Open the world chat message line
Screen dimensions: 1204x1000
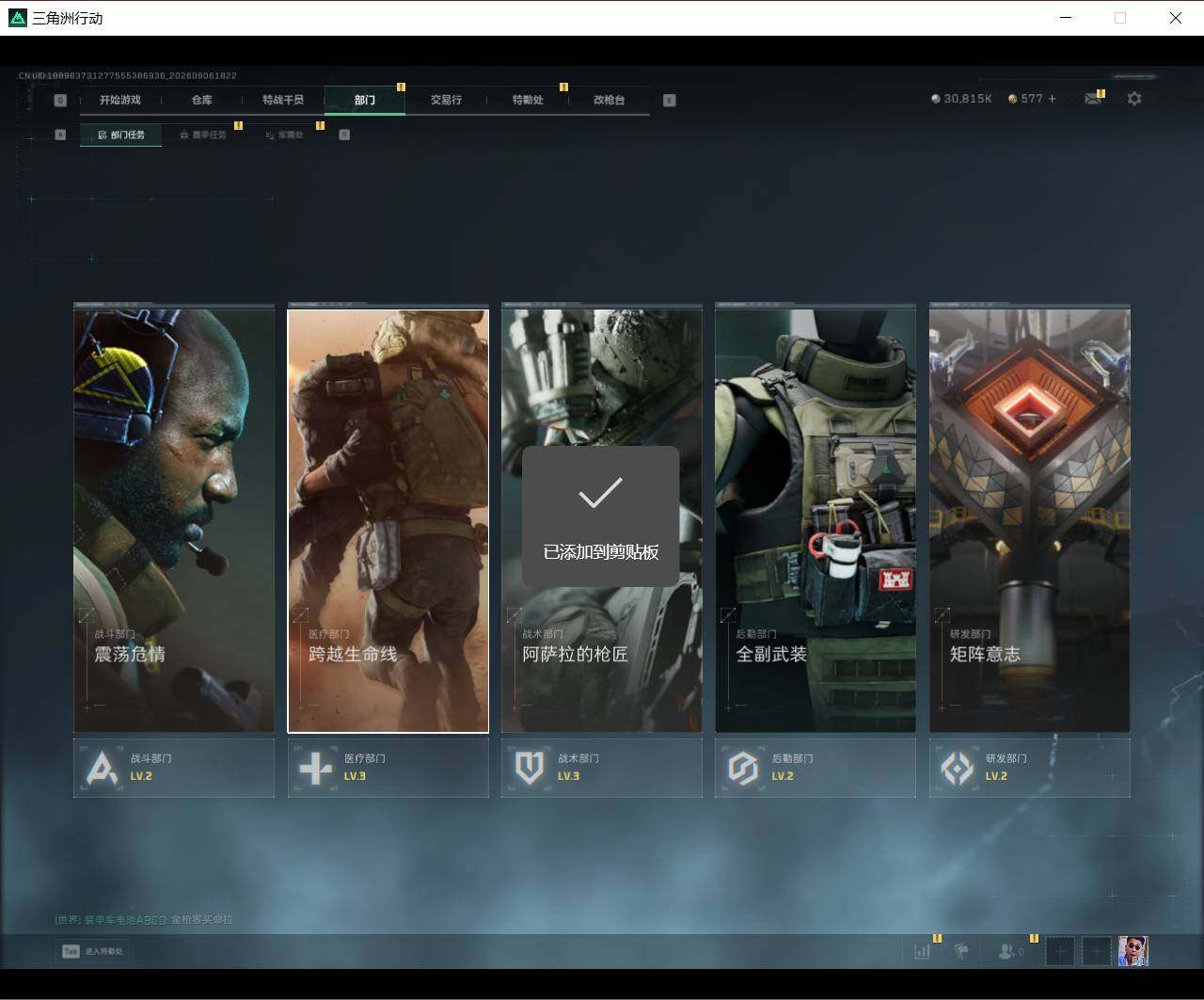pyautogui.click(x=144, y=919)
